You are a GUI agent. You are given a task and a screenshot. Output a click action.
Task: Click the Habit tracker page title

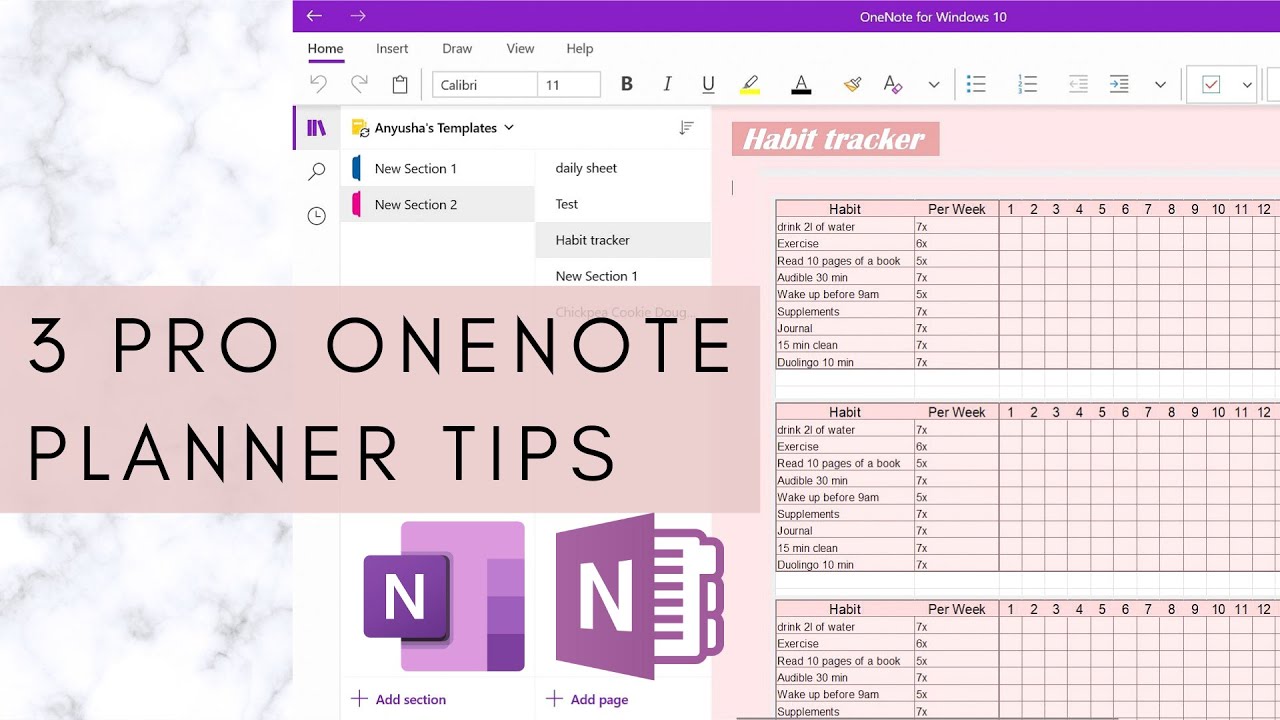click(835, 139)
